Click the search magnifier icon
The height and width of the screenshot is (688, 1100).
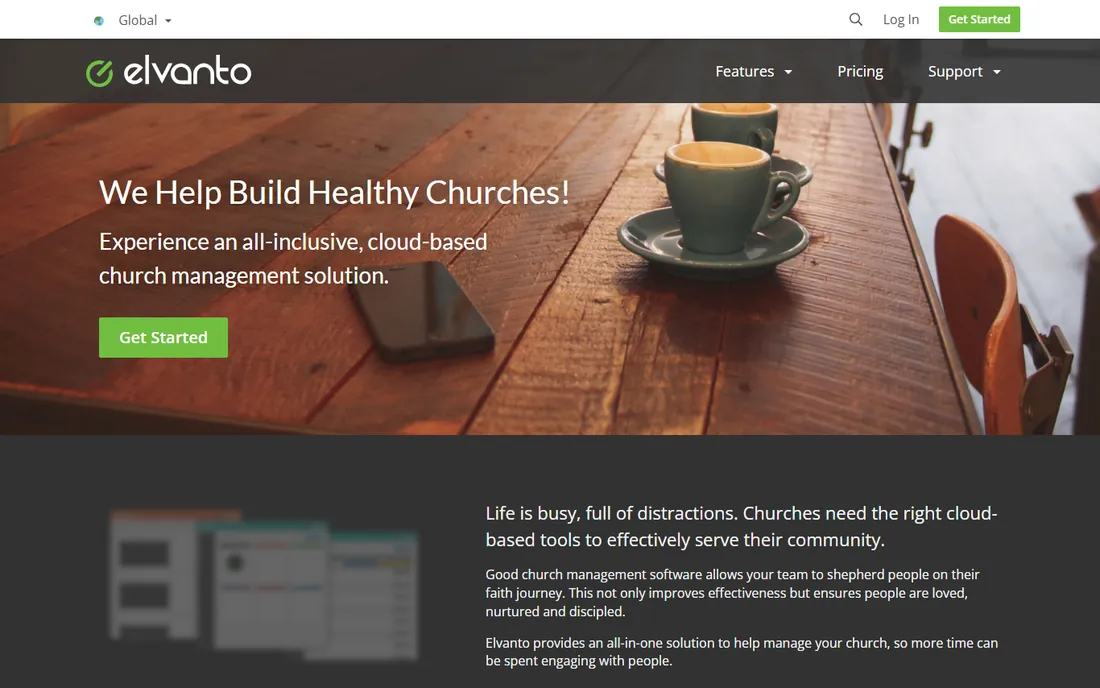click(855, 20)
